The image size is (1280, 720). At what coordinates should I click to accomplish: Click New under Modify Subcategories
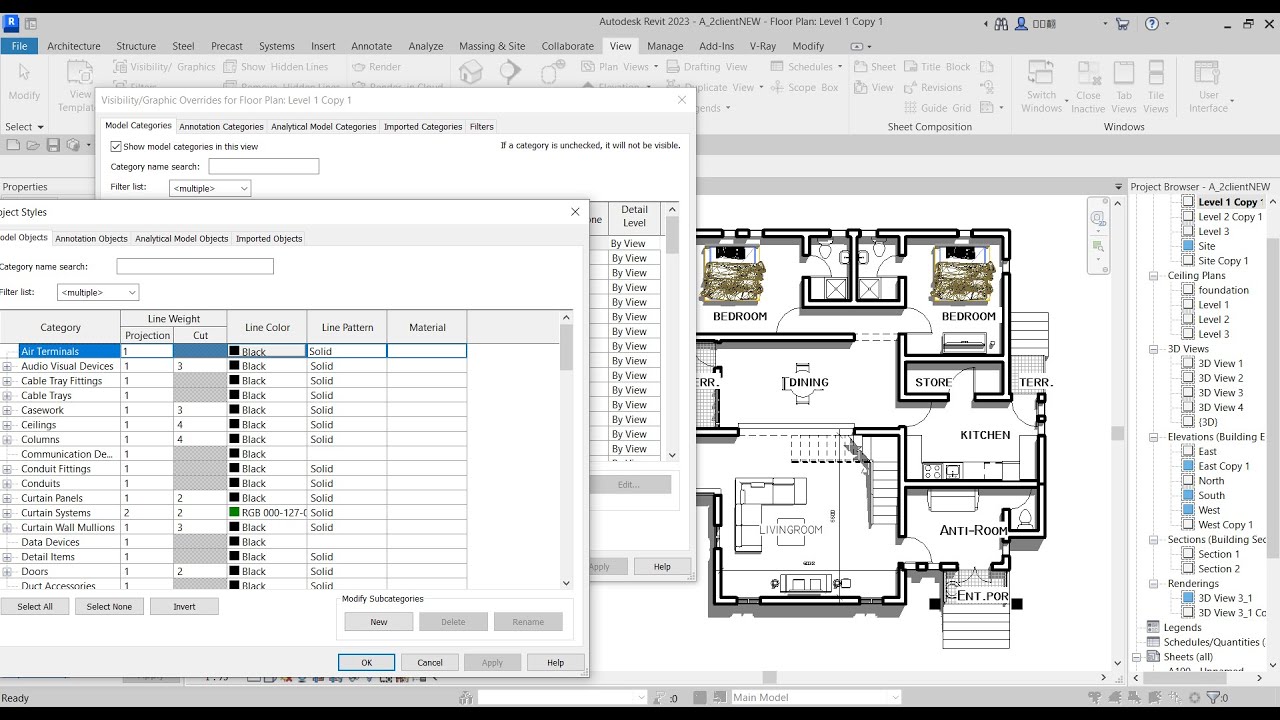379,622
